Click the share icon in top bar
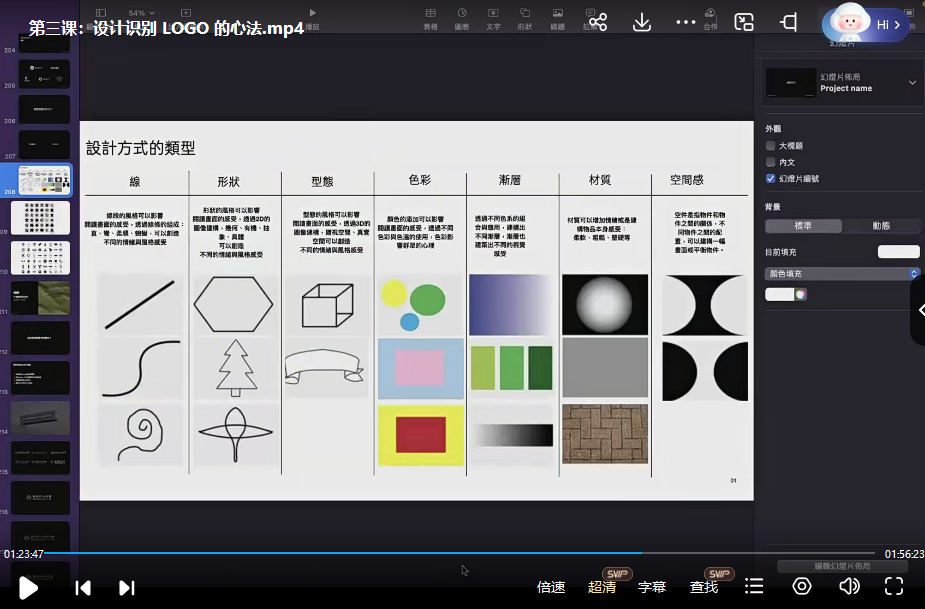 click(598, 23)
